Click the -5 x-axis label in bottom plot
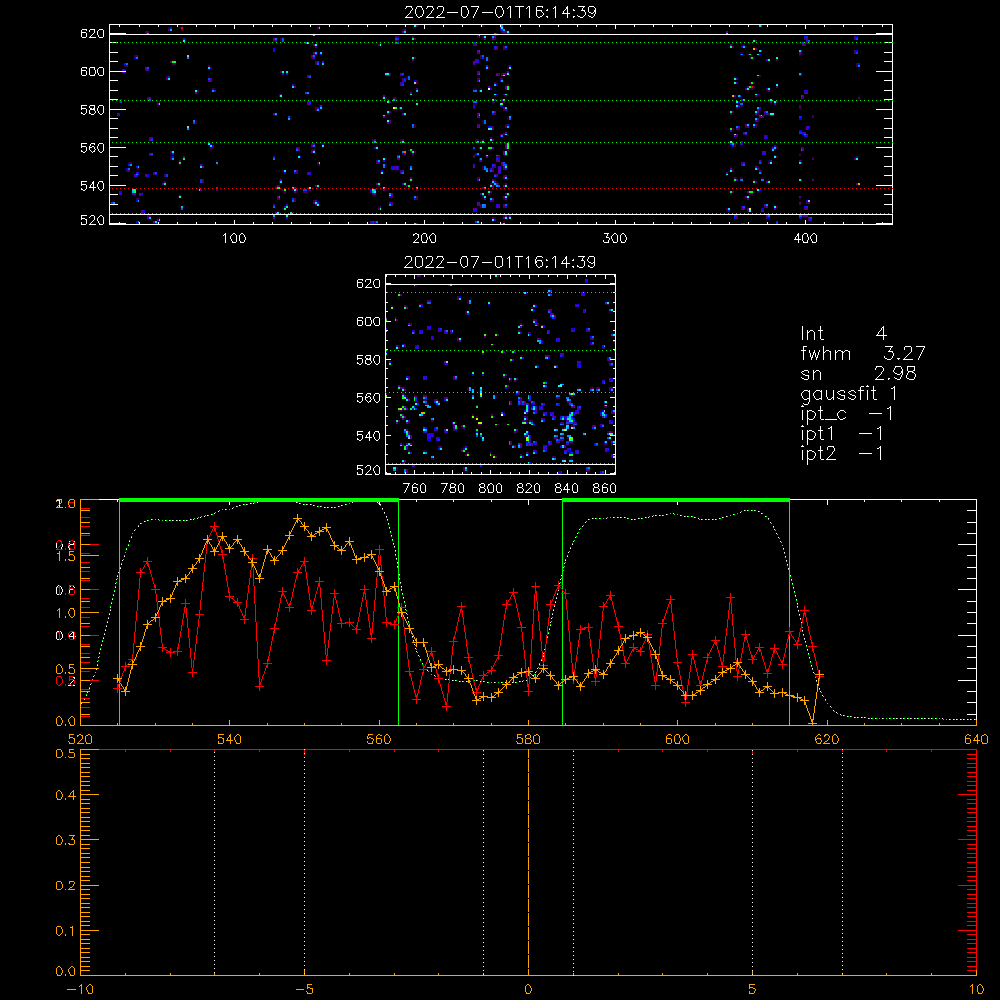The image size is (1000, 1000). coord(305,990)
